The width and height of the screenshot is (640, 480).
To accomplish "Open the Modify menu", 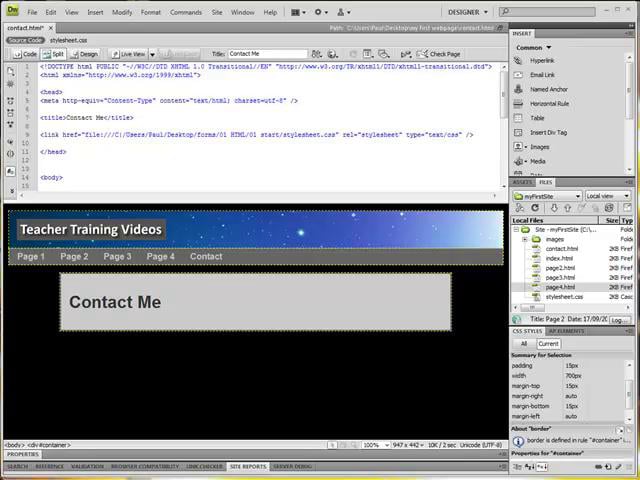I will 122,12.
